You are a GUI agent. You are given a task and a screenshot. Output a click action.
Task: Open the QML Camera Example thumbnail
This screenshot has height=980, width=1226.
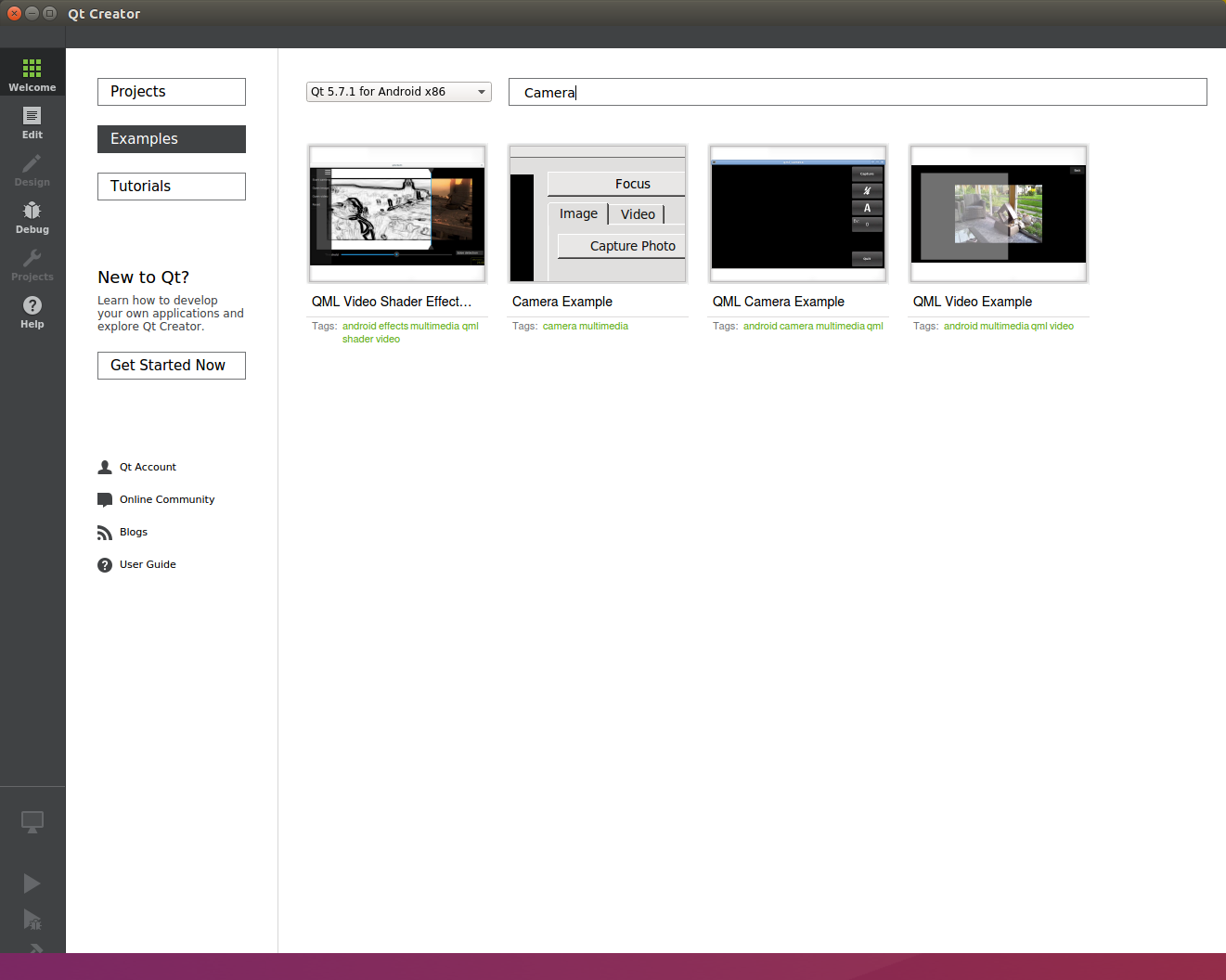point(798,213)
